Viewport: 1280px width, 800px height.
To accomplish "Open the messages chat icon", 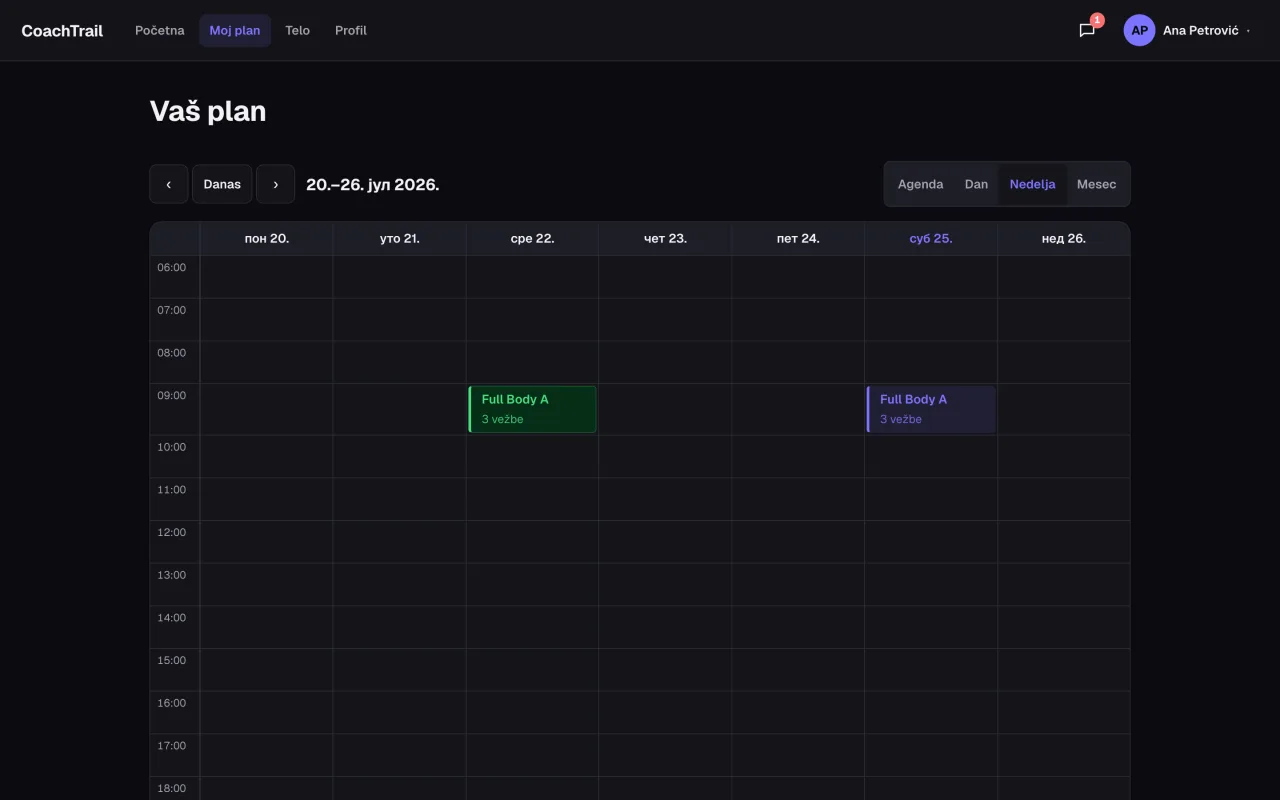I will (1087, 30).
